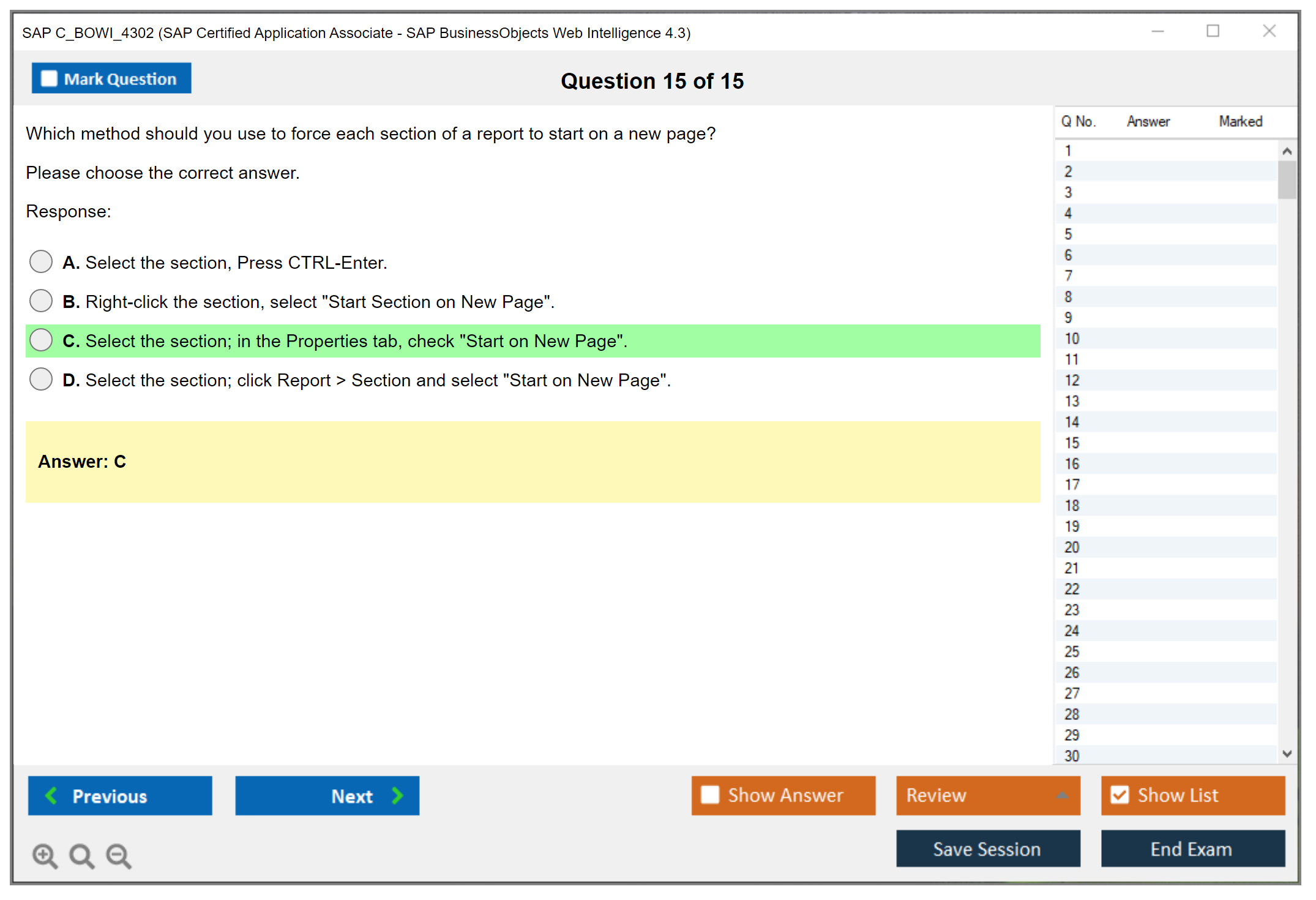Image resolution: width=1316 pixels, height=900 pixels.
Task: Click the zoom out magnifier icon
Action: (x=118, y=855)
